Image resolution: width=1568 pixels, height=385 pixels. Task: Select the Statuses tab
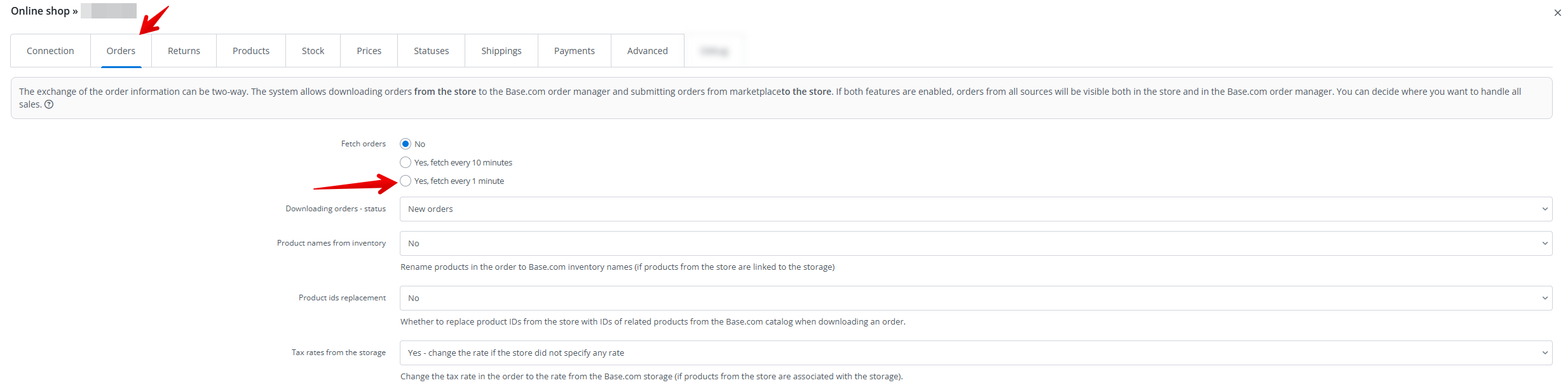[431, 51]
